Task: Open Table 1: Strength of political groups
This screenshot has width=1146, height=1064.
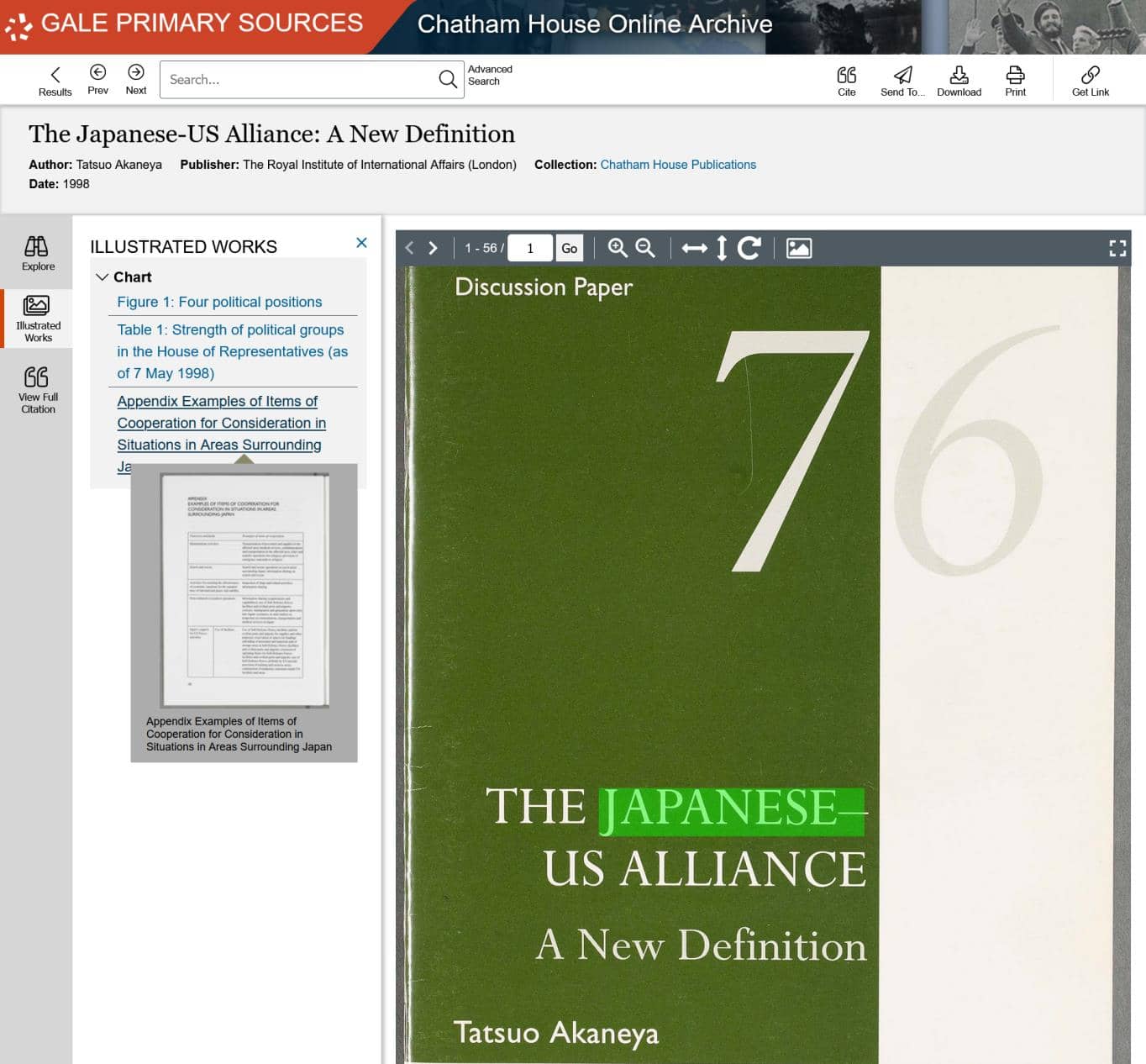Action: point(233,351)
